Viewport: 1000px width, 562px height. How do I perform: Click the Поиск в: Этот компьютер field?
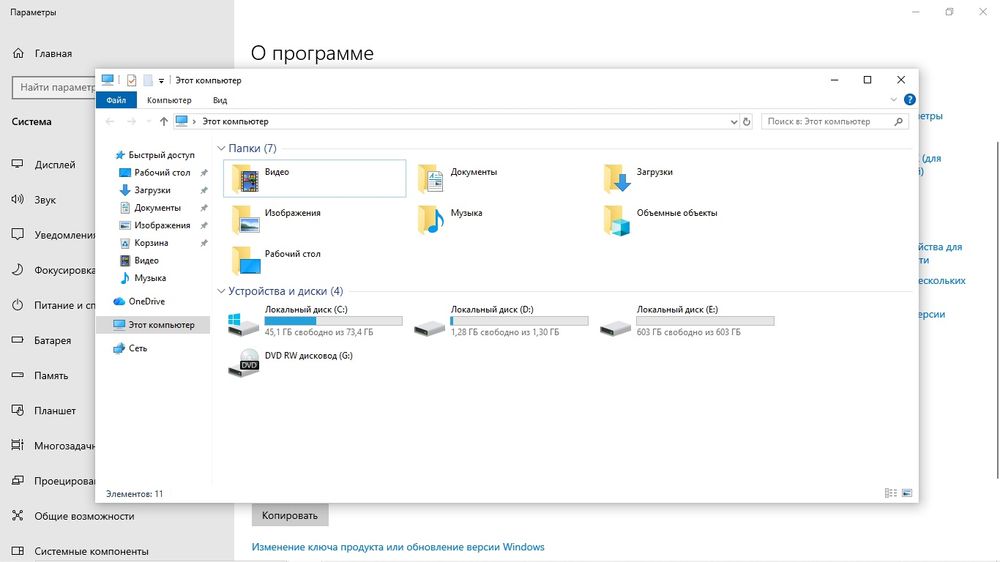point(834,121)
